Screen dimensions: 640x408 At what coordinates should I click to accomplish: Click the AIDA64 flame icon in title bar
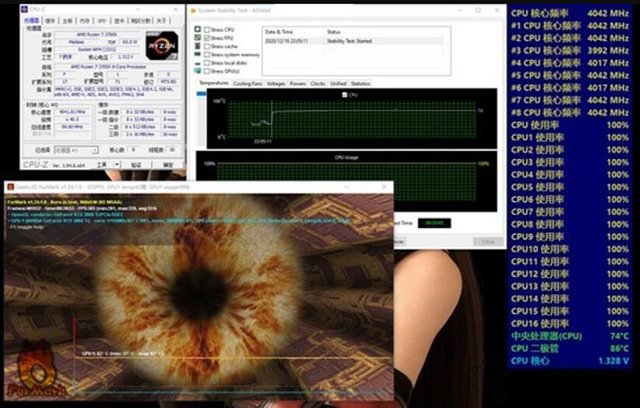click(x=198, y=11)
